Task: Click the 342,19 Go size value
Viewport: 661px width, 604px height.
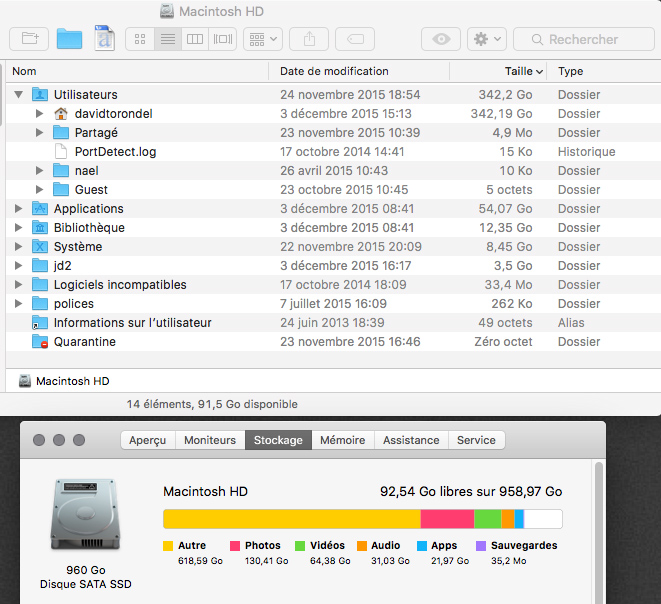Action: [x=501, y=113]
